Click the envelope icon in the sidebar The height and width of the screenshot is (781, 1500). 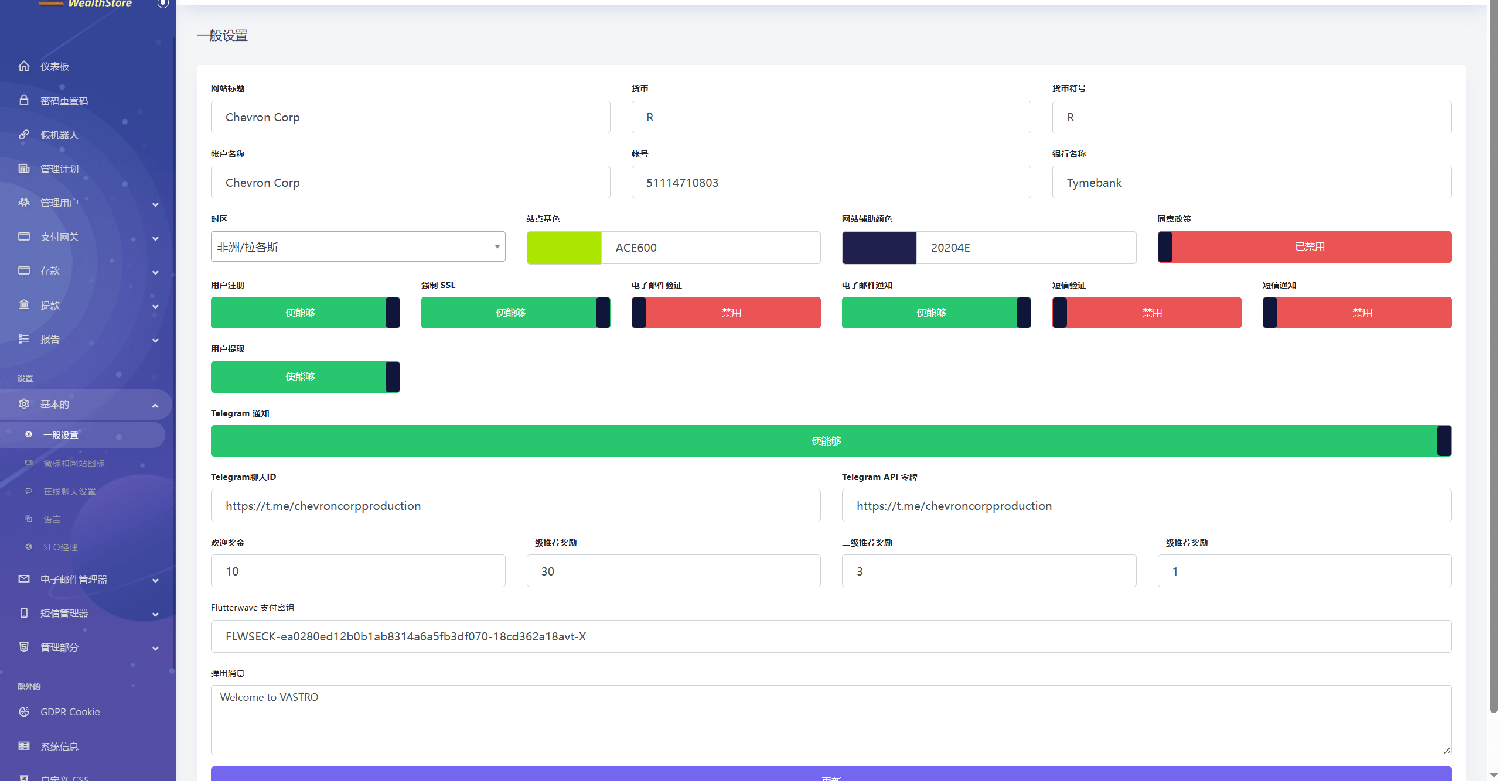(24, 579)
